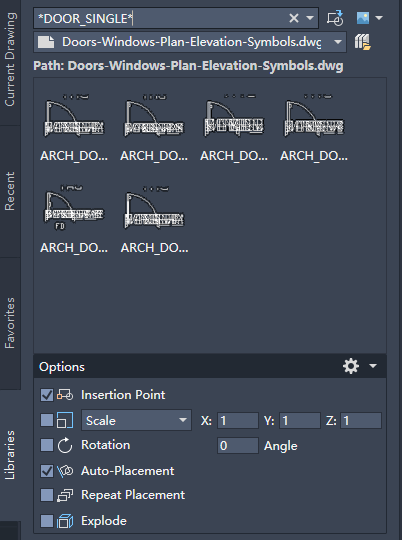Click the Repeat Placement icon
Screen dimensions: 402x540
(65, 495)
